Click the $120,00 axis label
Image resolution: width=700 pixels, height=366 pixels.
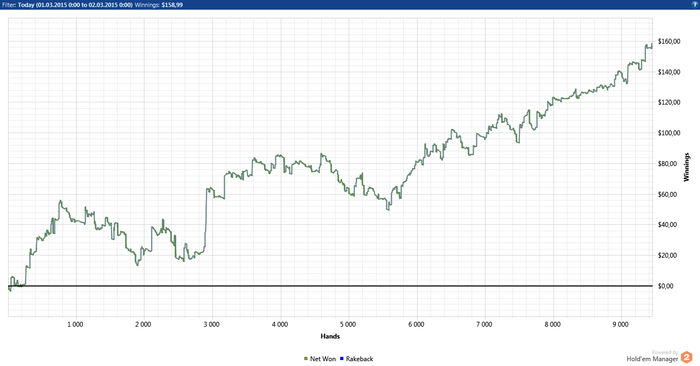669,102
